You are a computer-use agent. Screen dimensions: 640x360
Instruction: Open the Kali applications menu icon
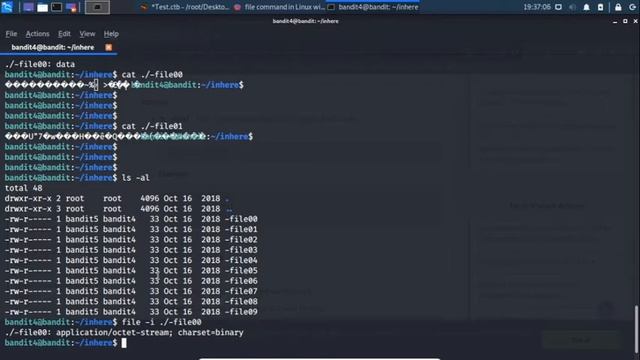click(x=7, y=7)
